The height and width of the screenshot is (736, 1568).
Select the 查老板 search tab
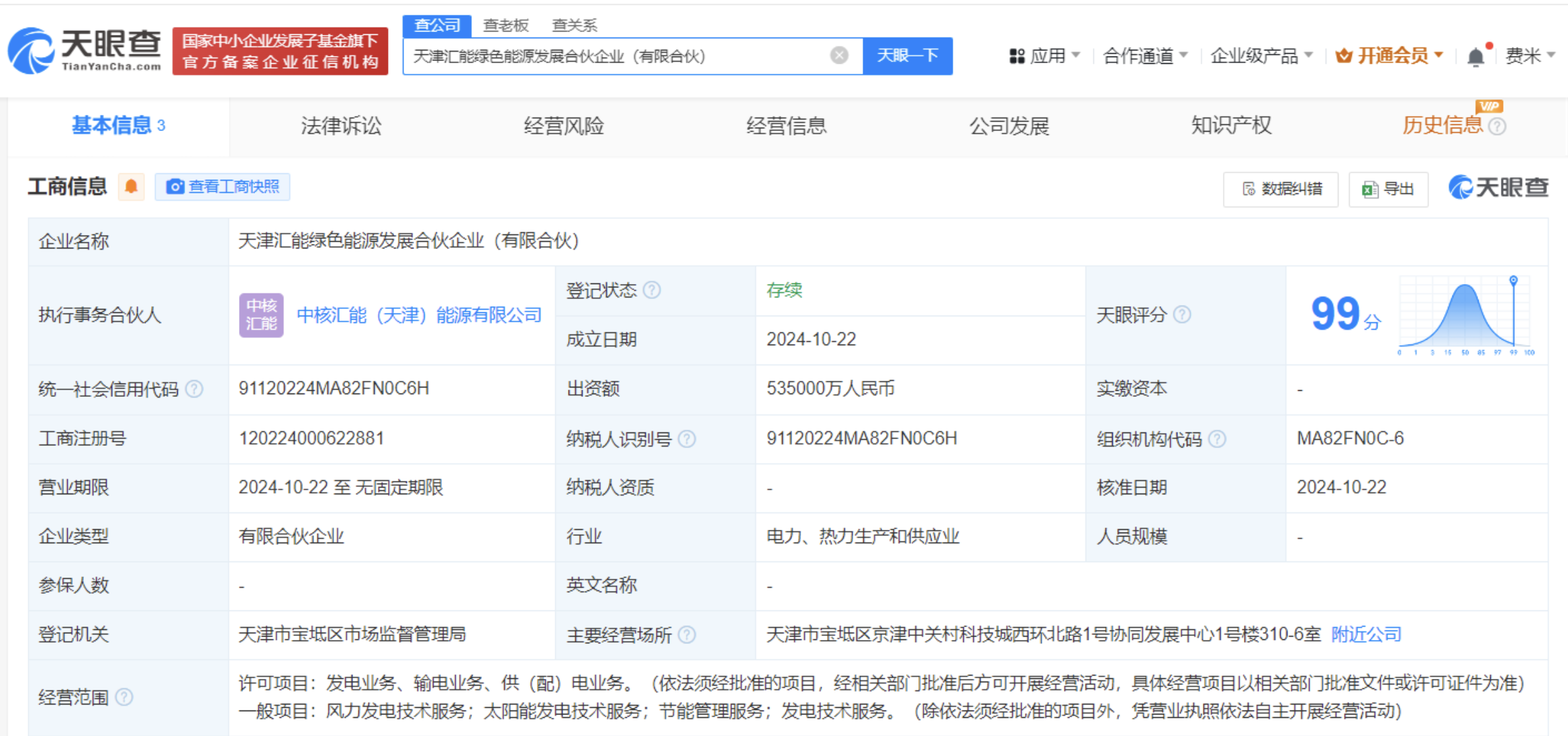click(506, 26)
